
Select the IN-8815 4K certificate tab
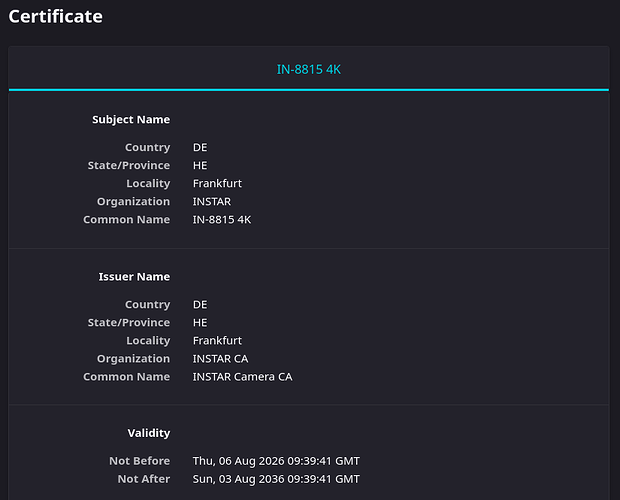308,69
